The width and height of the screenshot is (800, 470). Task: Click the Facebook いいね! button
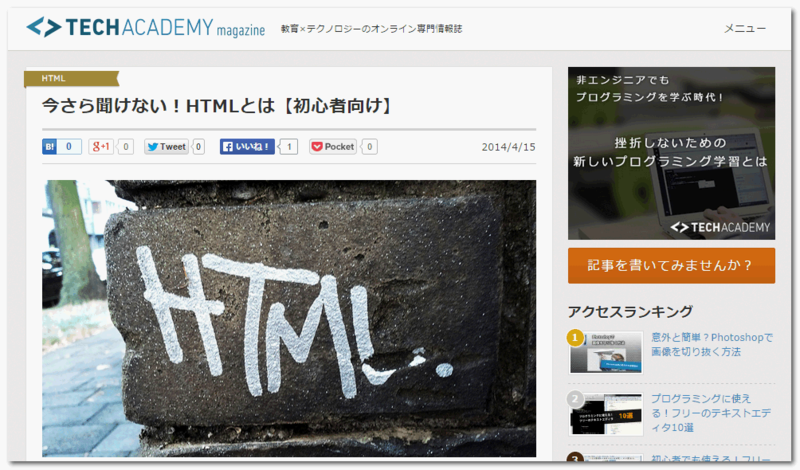click(x=247, y=147)
